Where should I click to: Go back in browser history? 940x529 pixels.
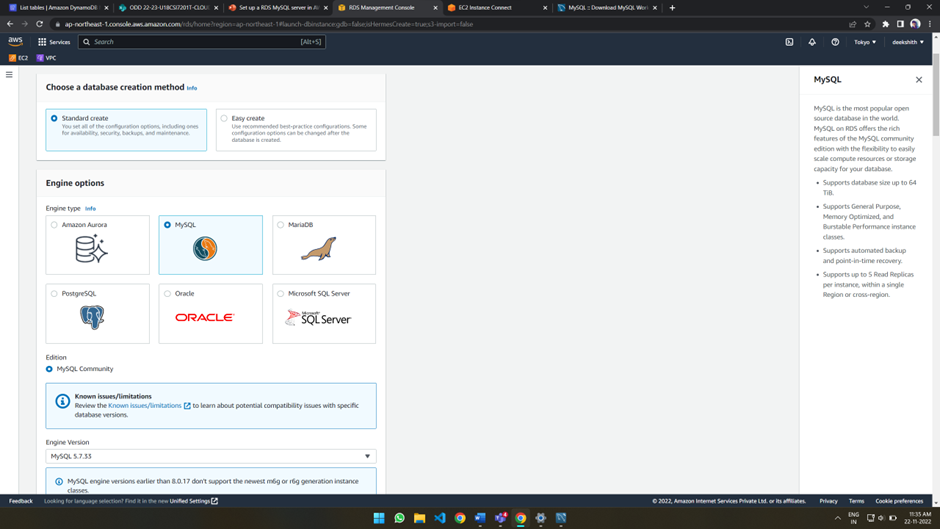click(10, 24)
